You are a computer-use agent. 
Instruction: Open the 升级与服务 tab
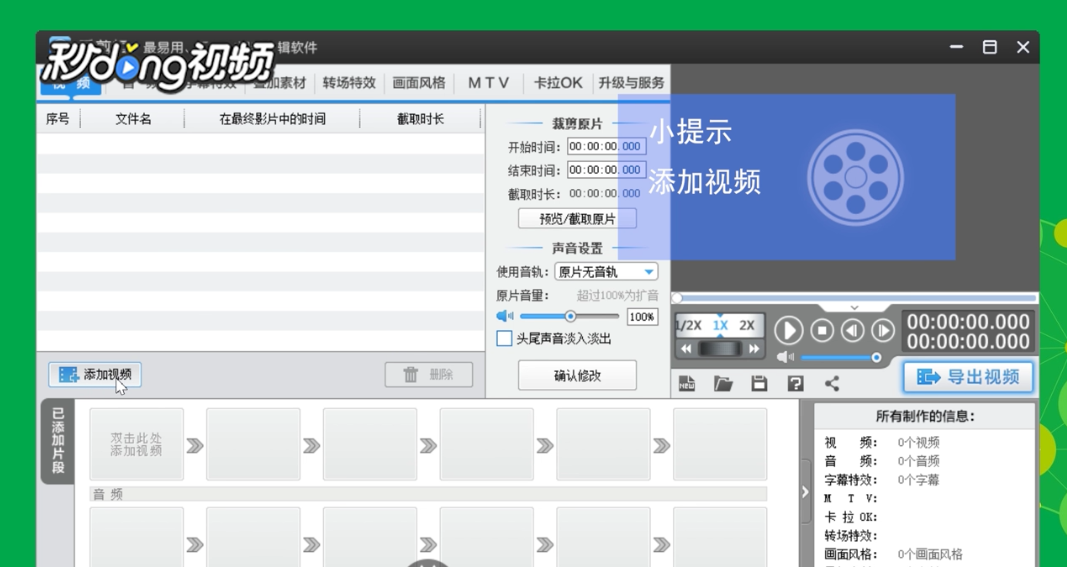[x=631, y=83]
